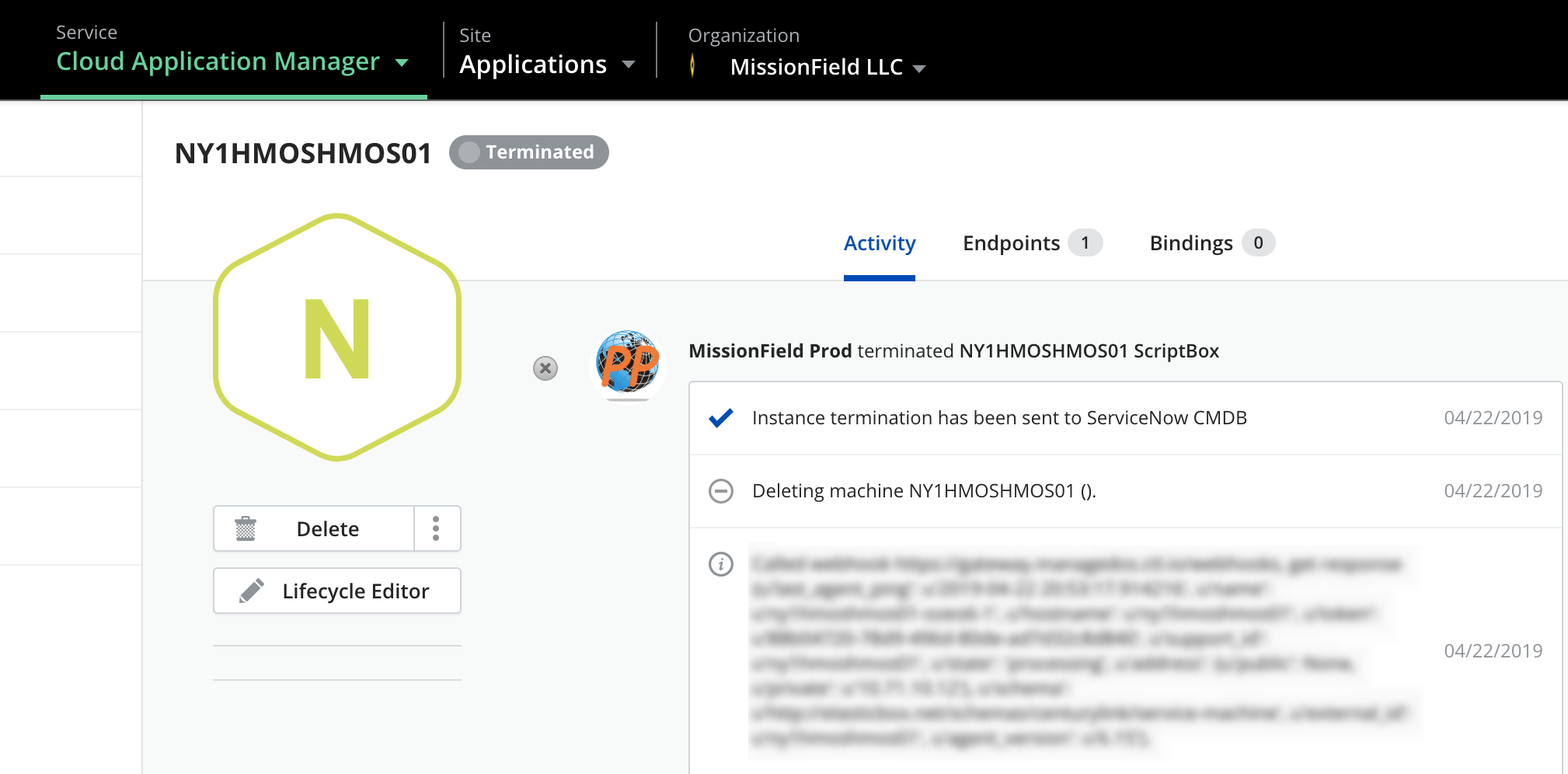The image size is (1568, 774).
Task: Open the Cloud Application Manager service dropdown
Action: [x=232, y=61]
